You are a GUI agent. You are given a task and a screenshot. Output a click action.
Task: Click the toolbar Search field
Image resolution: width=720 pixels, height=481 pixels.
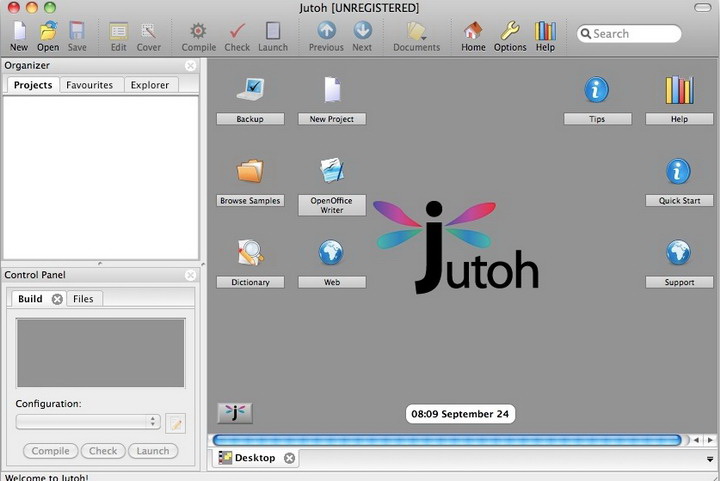(629, 34)
